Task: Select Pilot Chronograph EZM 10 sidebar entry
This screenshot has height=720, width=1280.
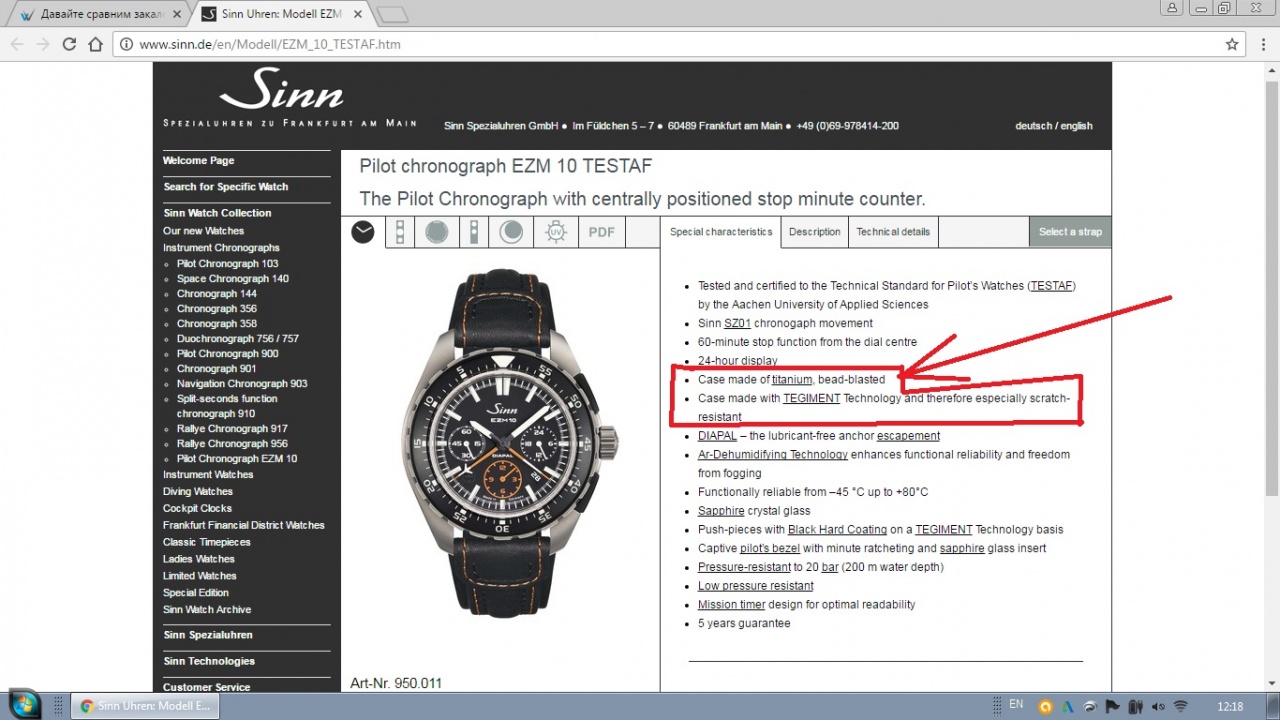Action: (237, 459)
